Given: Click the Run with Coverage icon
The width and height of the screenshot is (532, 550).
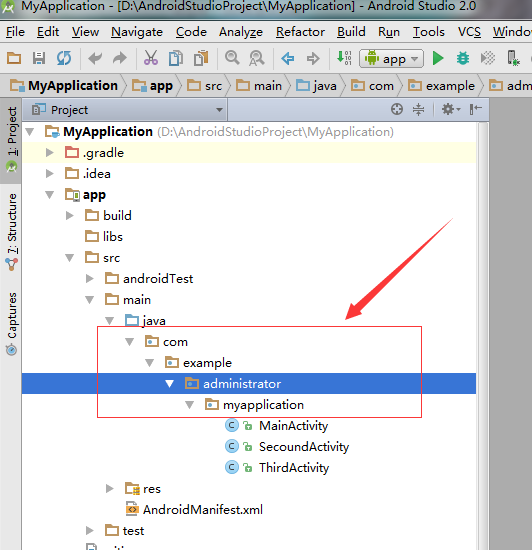Looking at the screenshot, I should (x=488, y=58).
